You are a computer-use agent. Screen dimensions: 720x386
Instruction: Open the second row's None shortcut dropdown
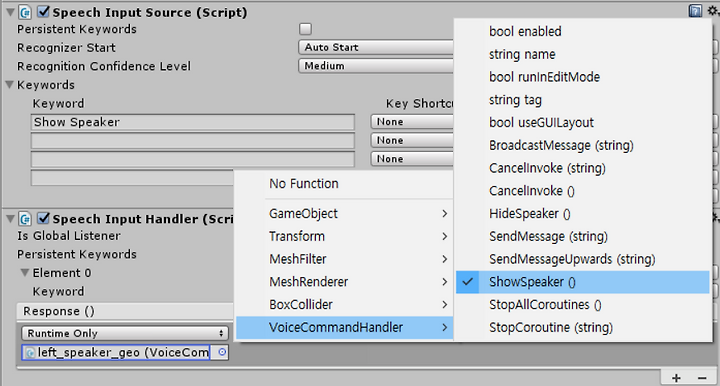point(412,140)
